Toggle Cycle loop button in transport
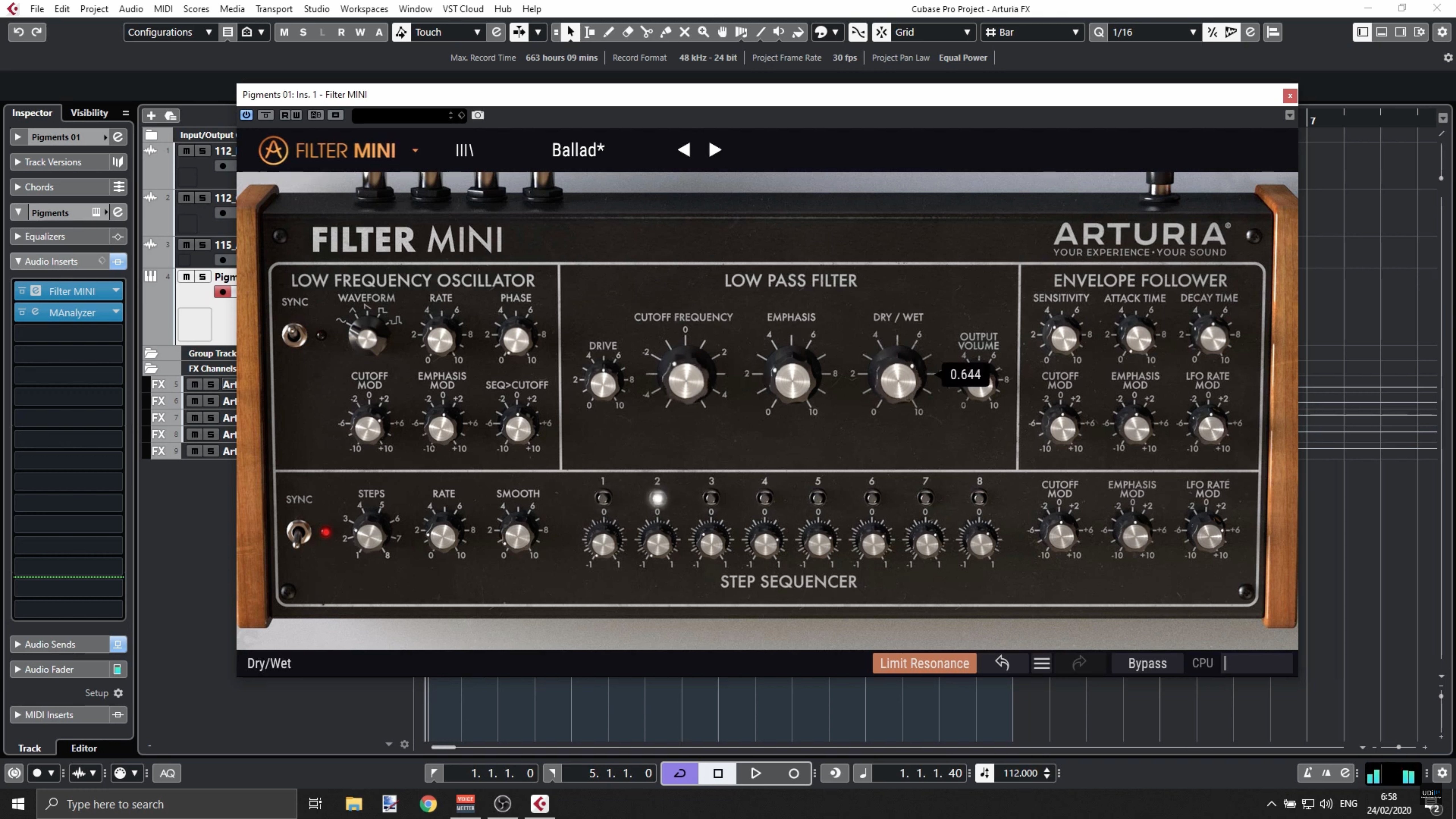This screenshot has width=1456, height=819. (x=680, y=773)
